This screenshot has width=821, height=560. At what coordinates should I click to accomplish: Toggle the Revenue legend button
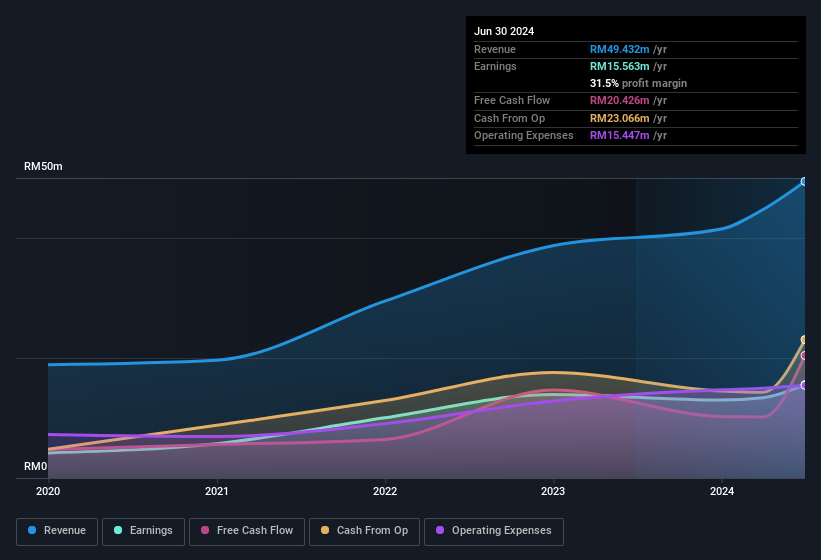57,531
